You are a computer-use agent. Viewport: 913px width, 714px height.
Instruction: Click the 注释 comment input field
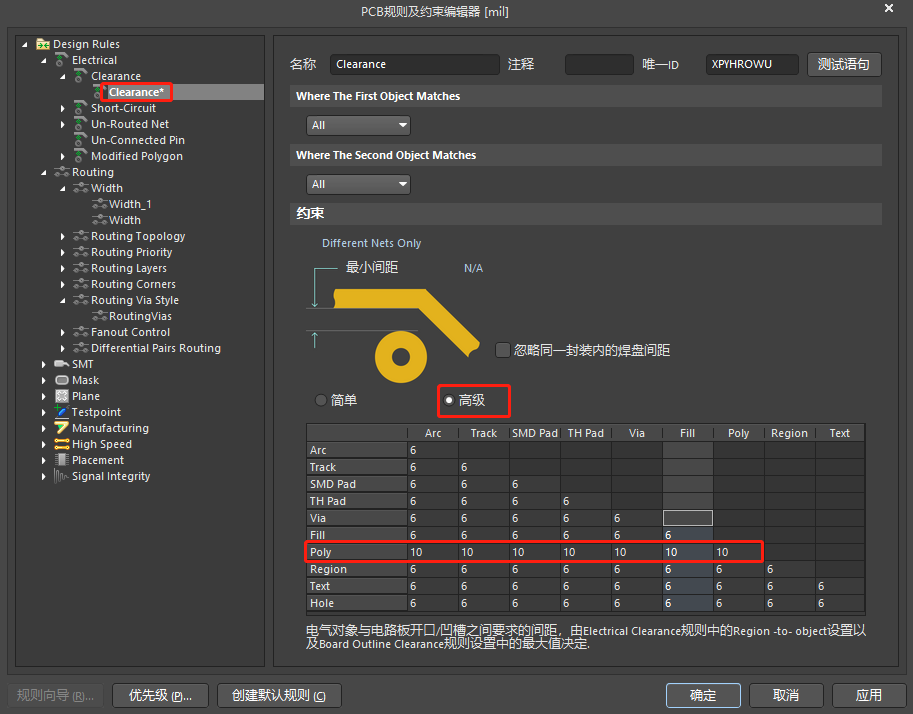coord(599,64)
